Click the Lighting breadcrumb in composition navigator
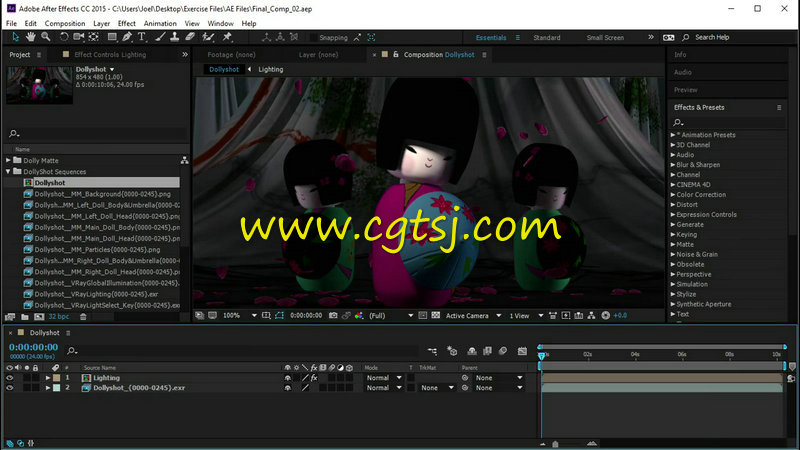The height and width of the screenshot is (450, 800). click(270, 69)
